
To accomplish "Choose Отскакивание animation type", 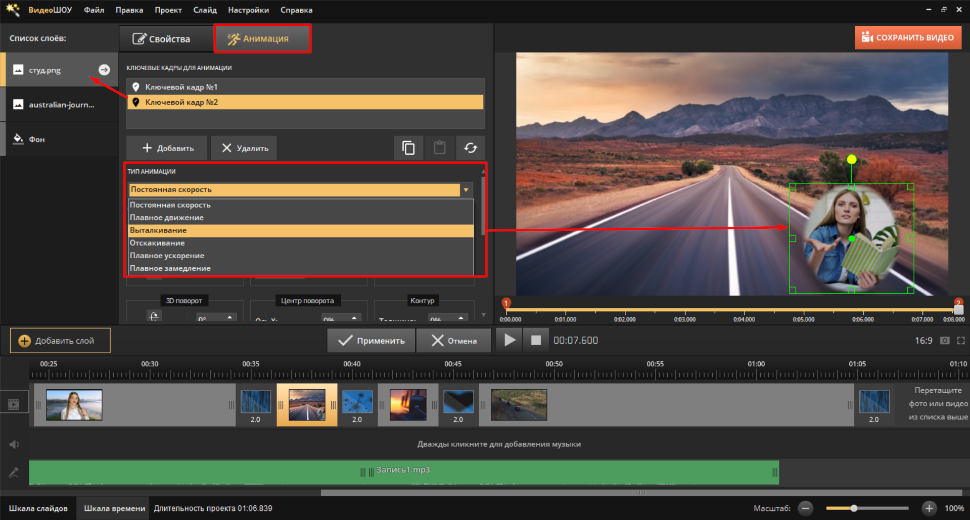I will coord(301,243).
